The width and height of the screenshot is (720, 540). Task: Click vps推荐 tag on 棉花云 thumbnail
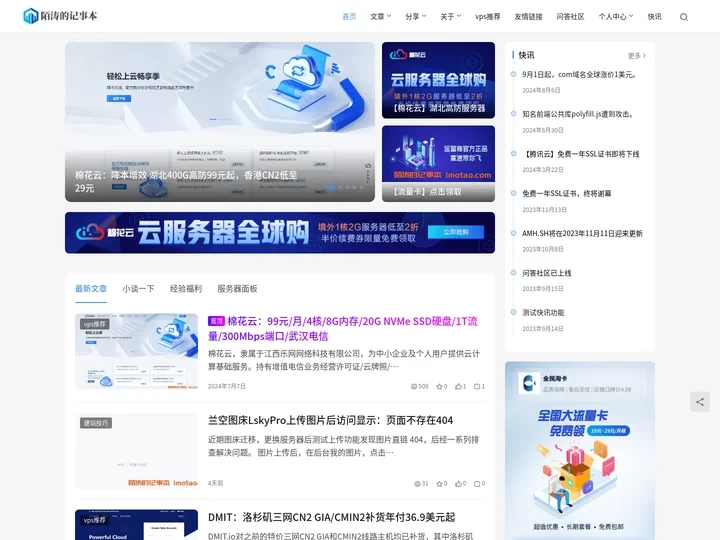click(x=95, y=324)
